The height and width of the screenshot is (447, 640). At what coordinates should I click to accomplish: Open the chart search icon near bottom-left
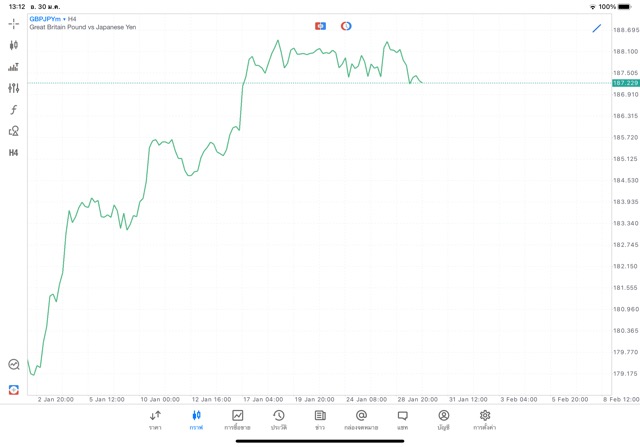tap(13, 365)
